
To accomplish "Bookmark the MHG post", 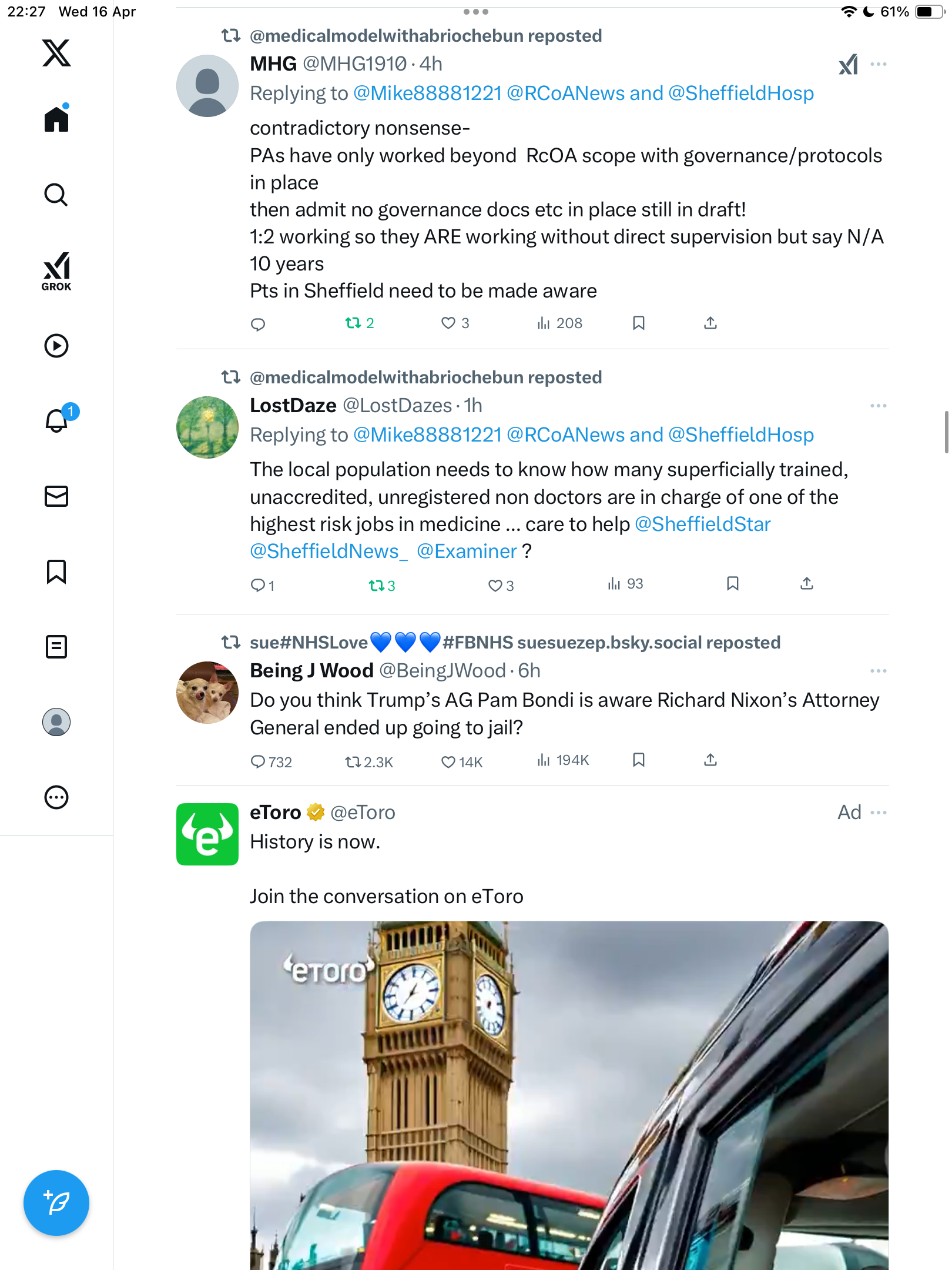I will point(639,323).
